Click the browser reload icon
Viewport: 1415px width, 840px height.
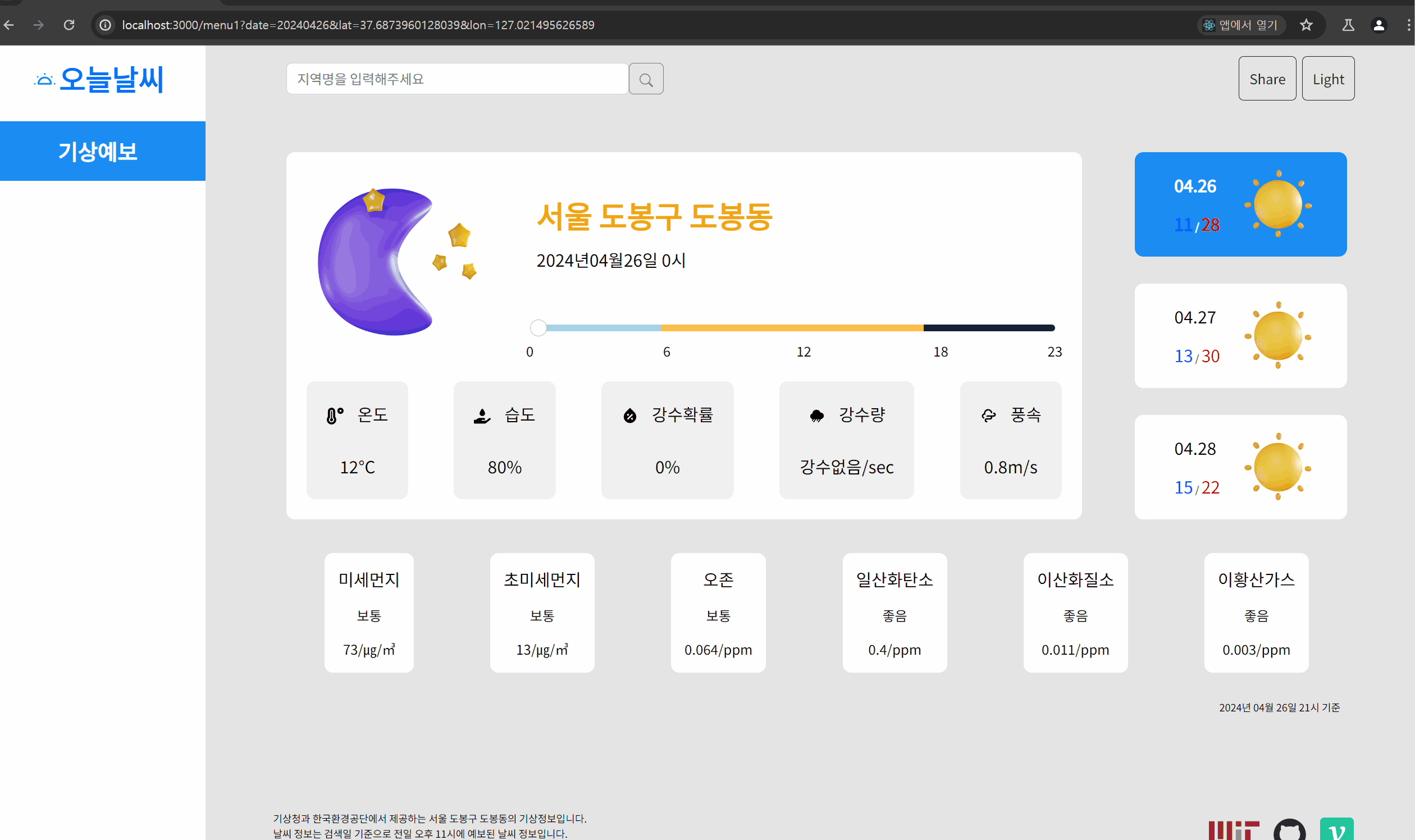click(x=69, y=25)
